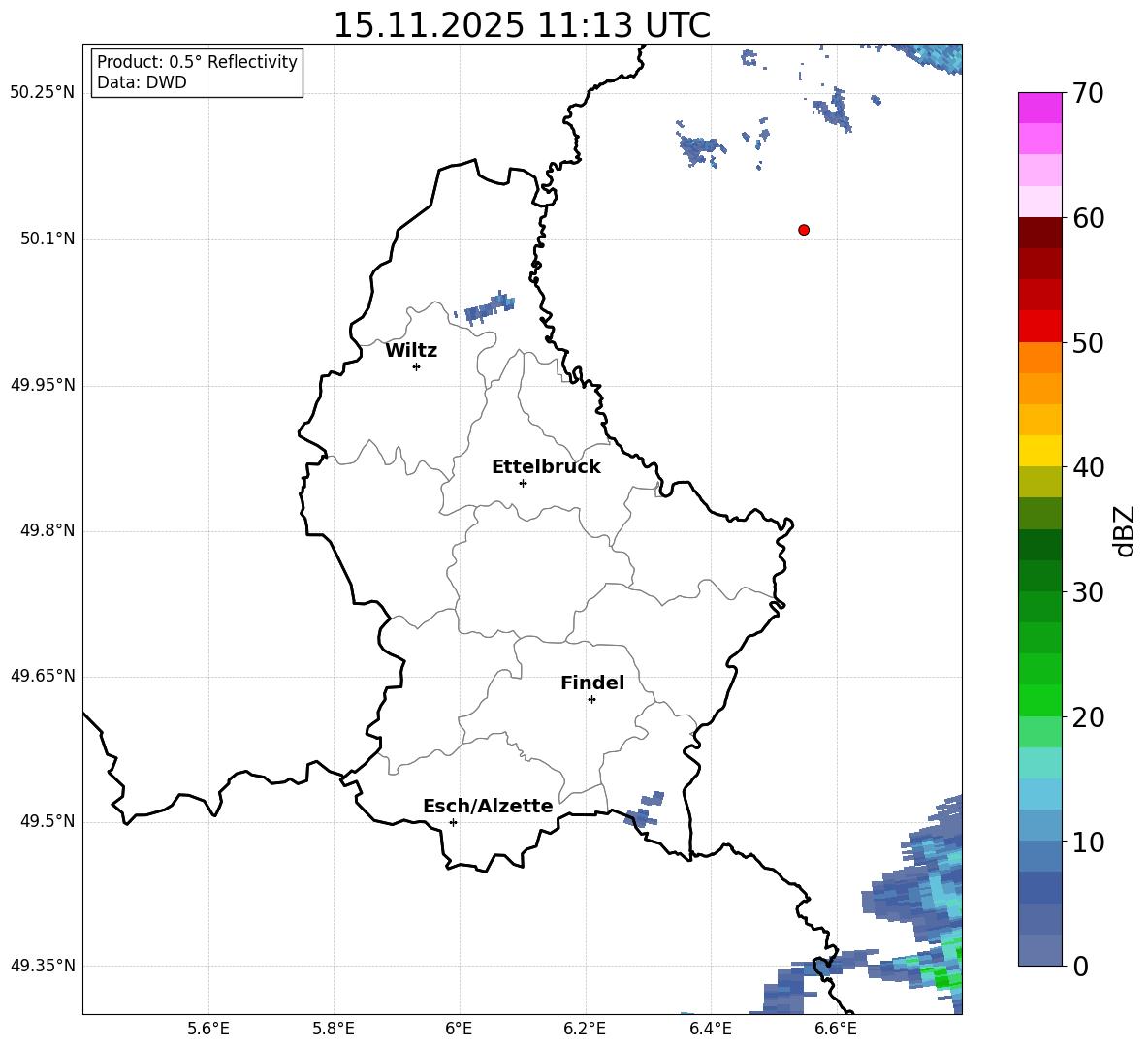
Task: Click the small blue radar echo northeast of Wiltz
Action: [x=489, y=308]
